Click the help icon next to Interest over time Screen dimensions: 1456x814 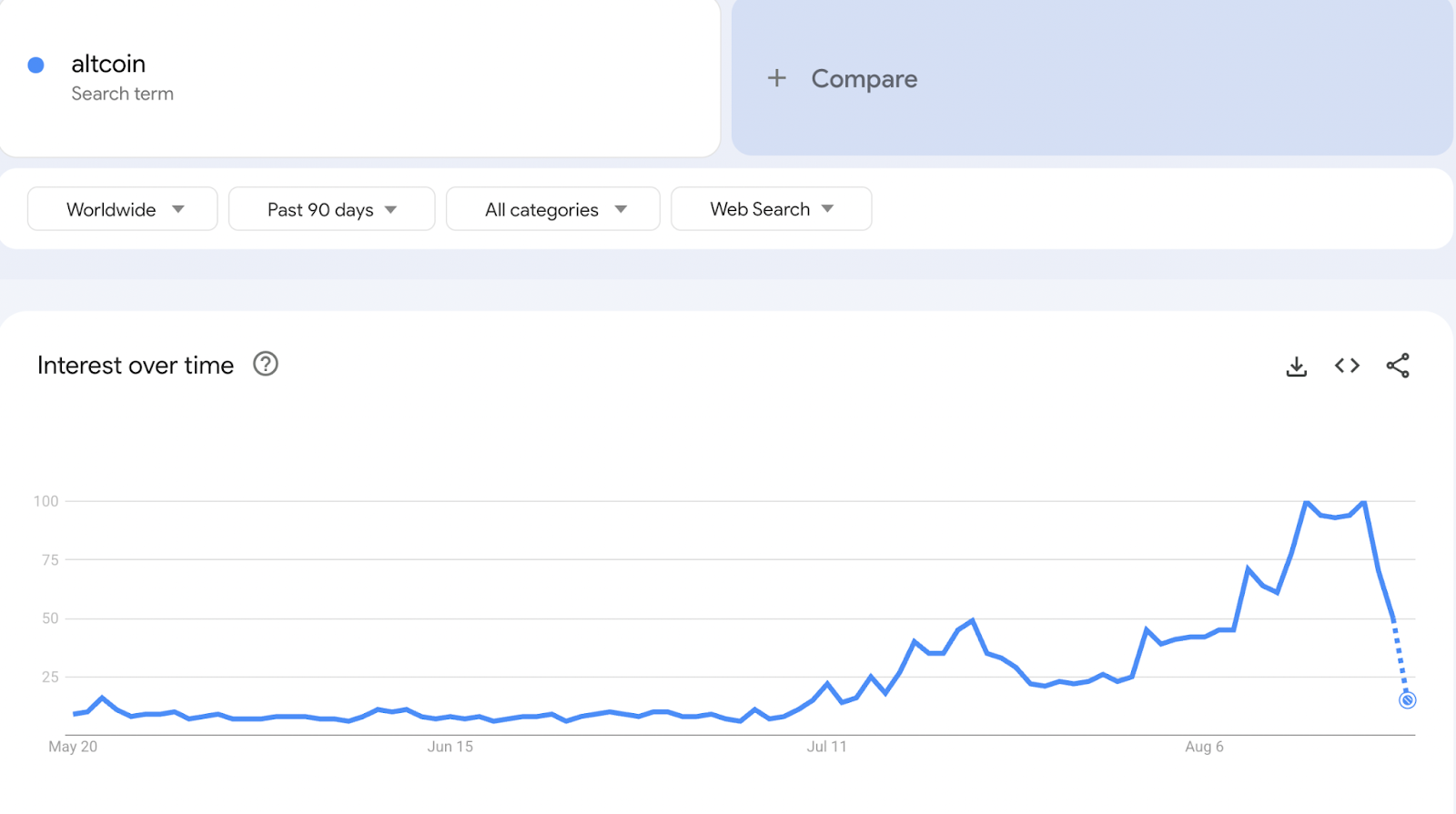click(265, 364)
